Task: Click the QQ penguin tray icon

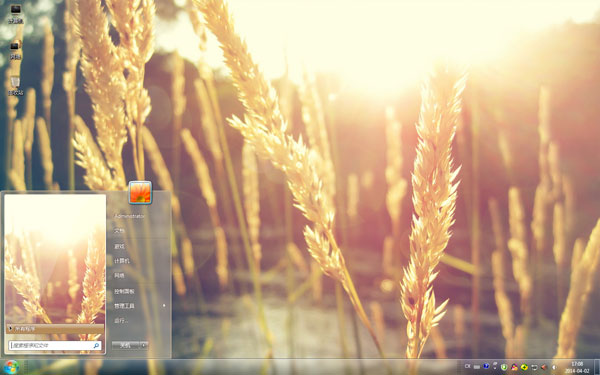Action: [514, 367]
